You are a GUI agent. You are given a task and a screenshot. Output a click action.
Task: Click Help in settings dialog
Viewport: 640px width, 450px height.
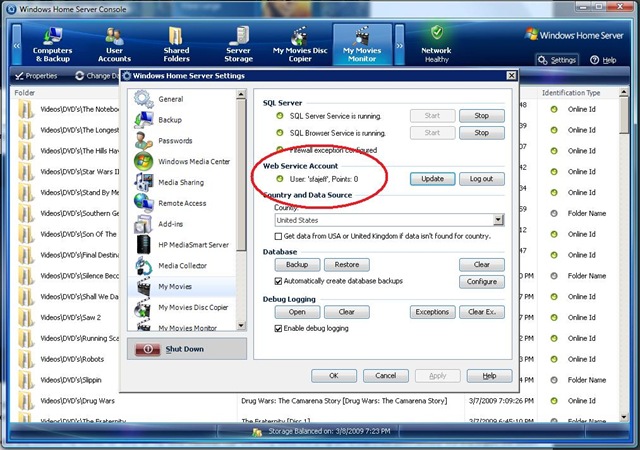pyautogui.click(x=489, y=376)
